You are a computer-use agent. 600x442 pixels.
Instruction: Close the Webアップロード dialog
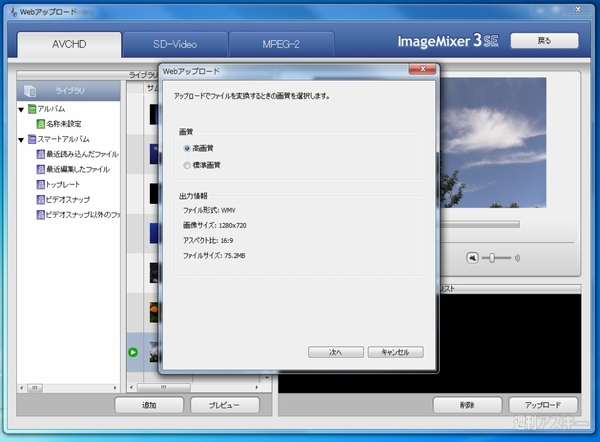(424, 72)
